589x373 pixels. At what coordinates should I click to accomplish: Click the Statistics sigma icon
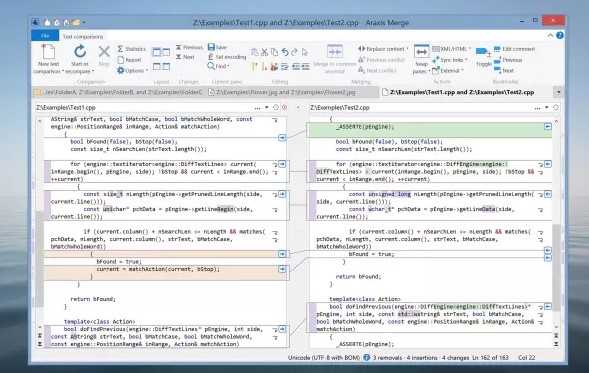click(x=120, y=49)
